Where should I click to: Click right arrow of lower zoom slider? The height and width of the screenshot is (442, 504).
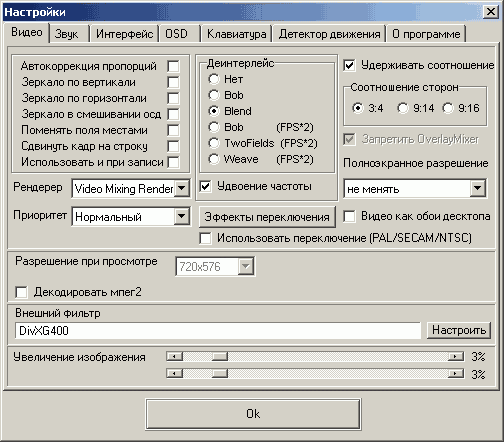pyautogui.click(x=456, y=373)
